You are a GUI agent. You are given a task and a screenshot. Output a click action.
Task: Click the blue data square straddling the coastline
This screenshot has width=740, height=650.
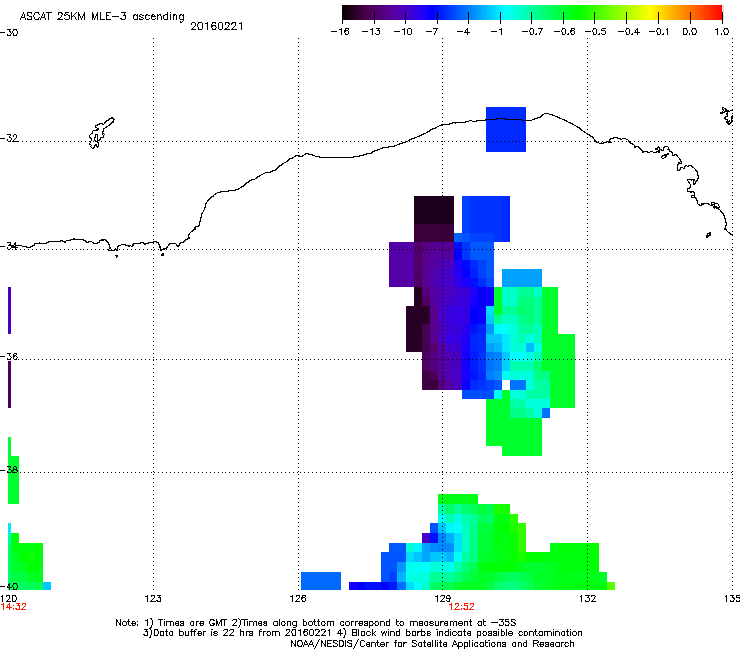coord(506,129)
